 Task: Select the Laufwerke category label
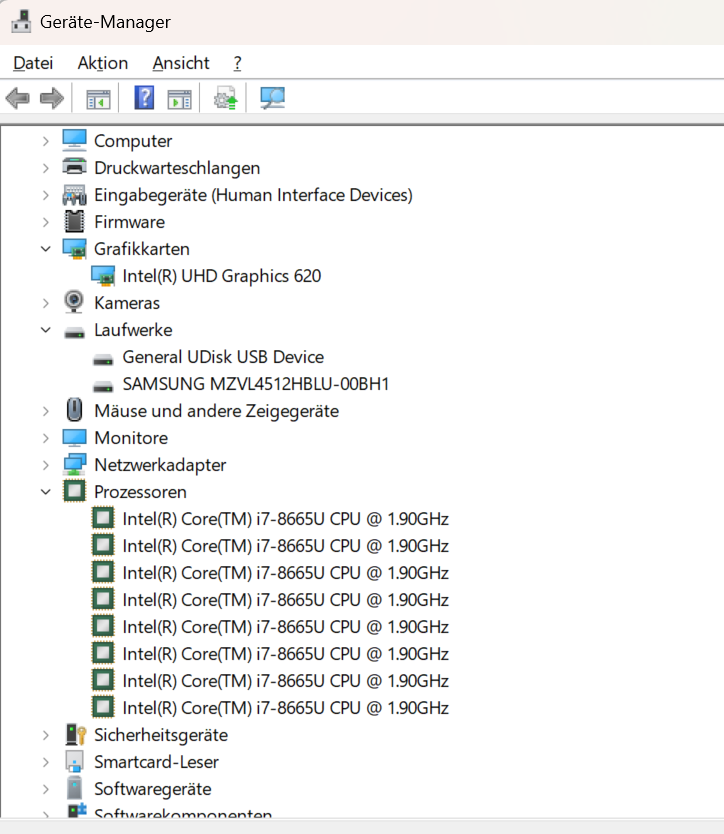pyautogui.click(x=134, y=330)
